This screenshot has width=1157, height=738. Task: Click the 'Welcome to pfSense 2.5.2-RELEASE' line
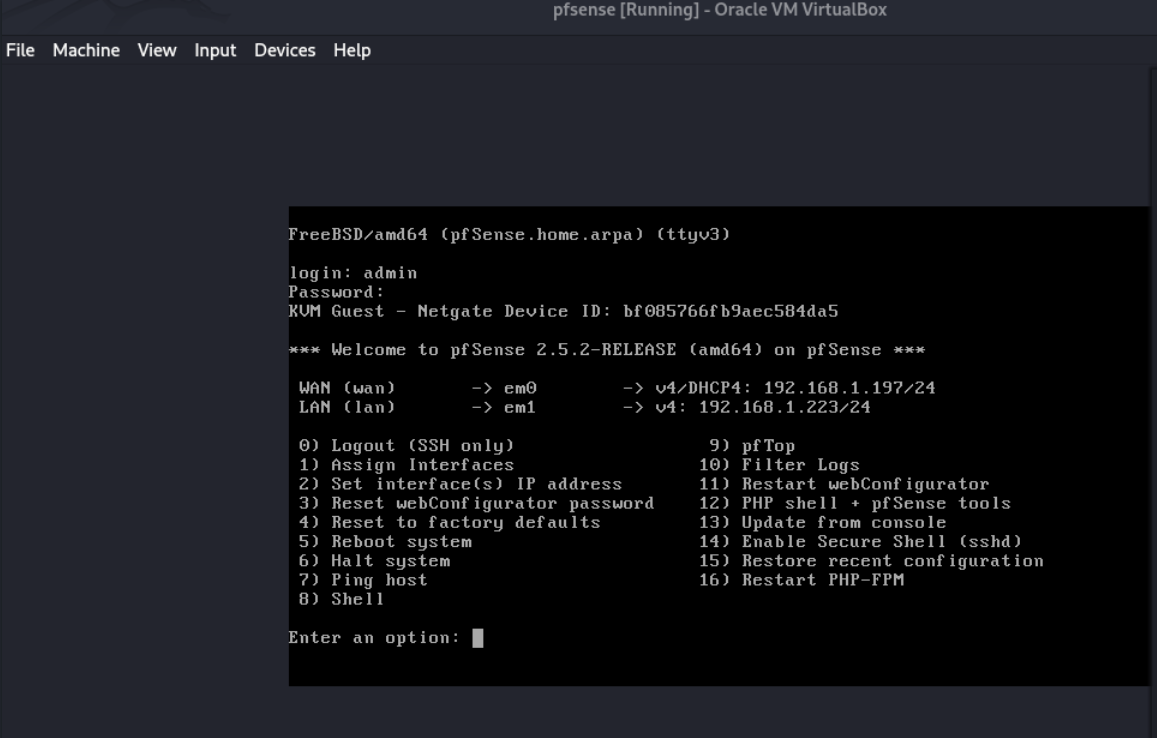point(607,350)
